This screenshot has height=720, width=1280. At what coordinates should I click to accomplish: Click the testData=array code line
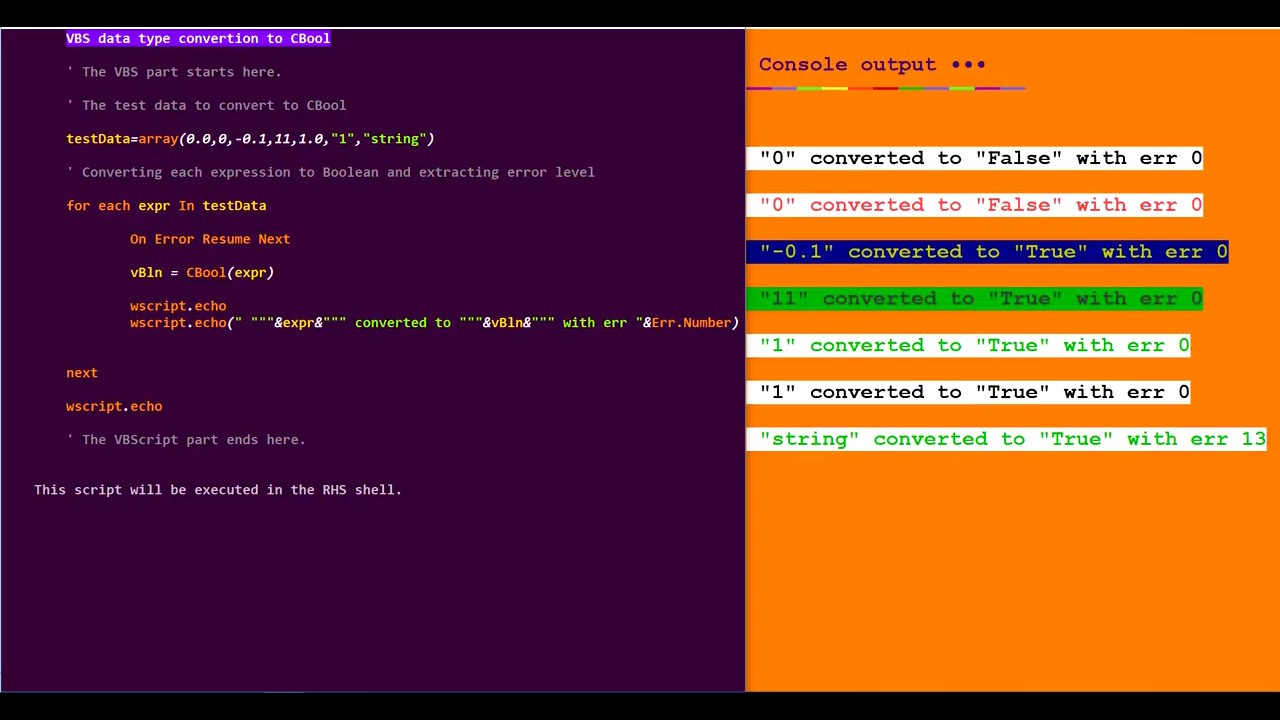point(250,139)
